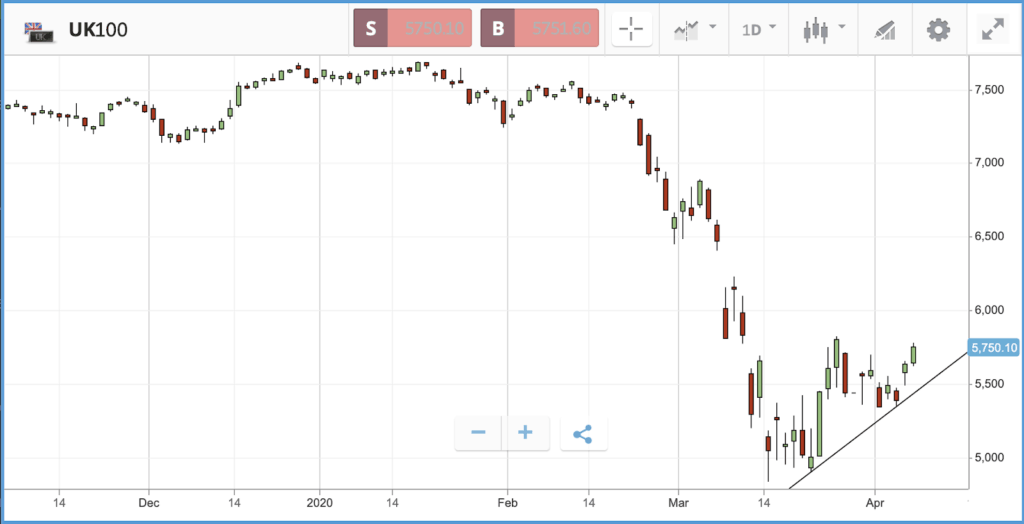The width and height of the screenshot is (1024, 524).
Task: Expand chart to fullscreen arrows icon
Action: pyautogui.click(x=993, y=29)
